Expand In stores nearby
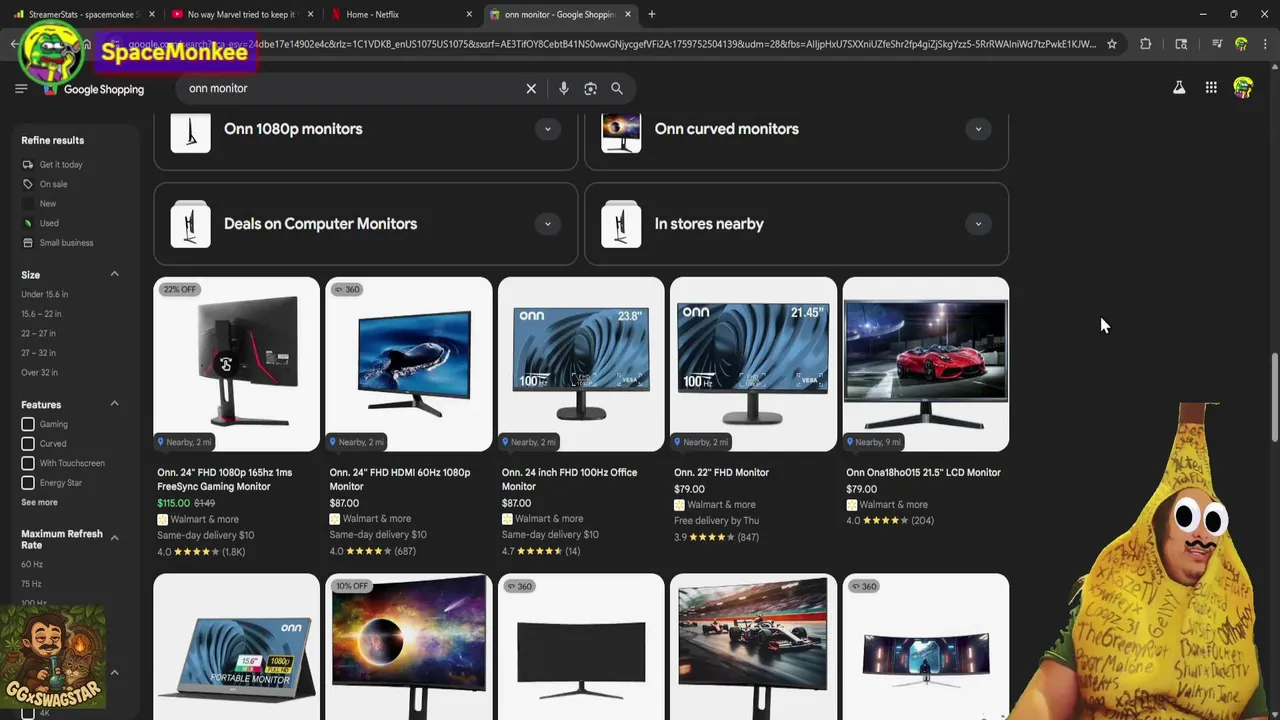1280x720 pixels. [978, 224]
